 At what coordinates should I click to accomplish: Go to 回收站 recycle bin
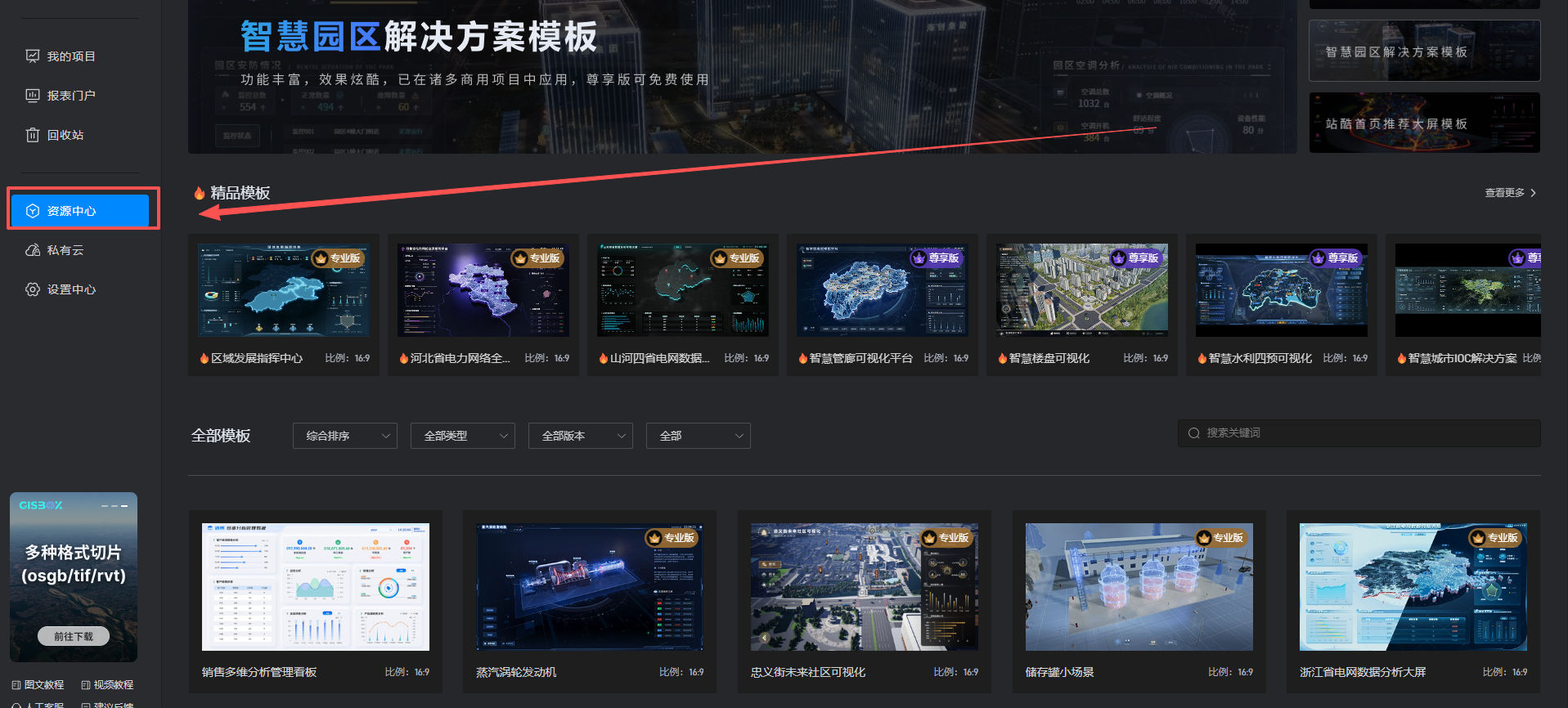(x=65, y=135)
